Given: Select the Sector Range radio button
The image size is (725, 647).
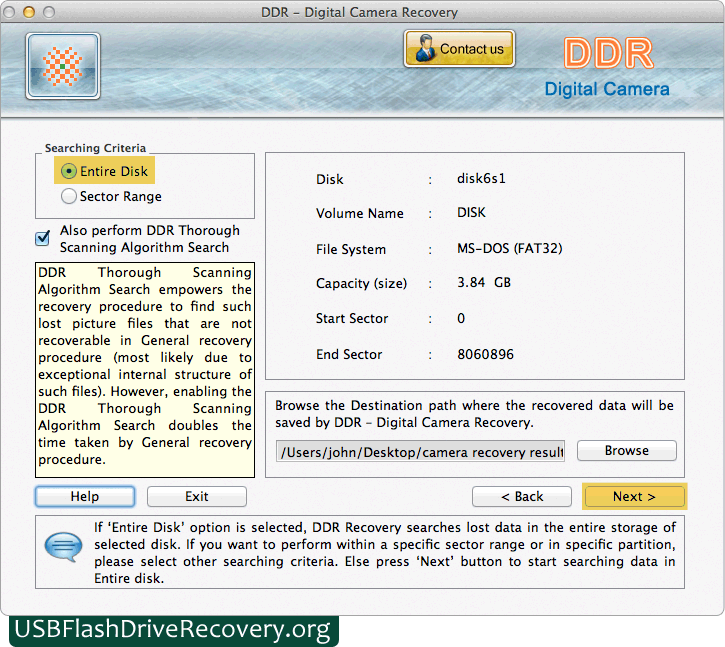Looking at the screenshot, I should [x=68, y=196].
